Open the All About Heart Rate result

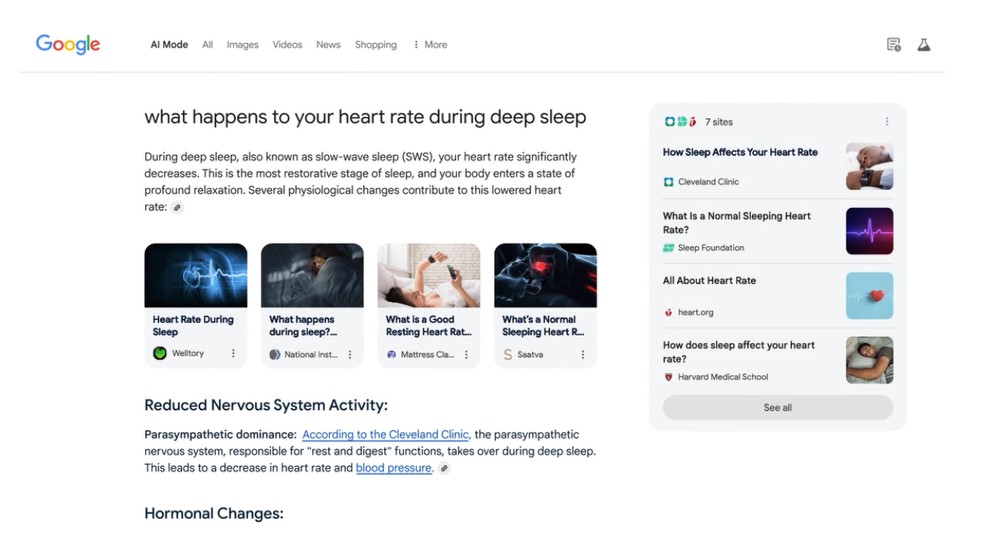click(709, 281)
